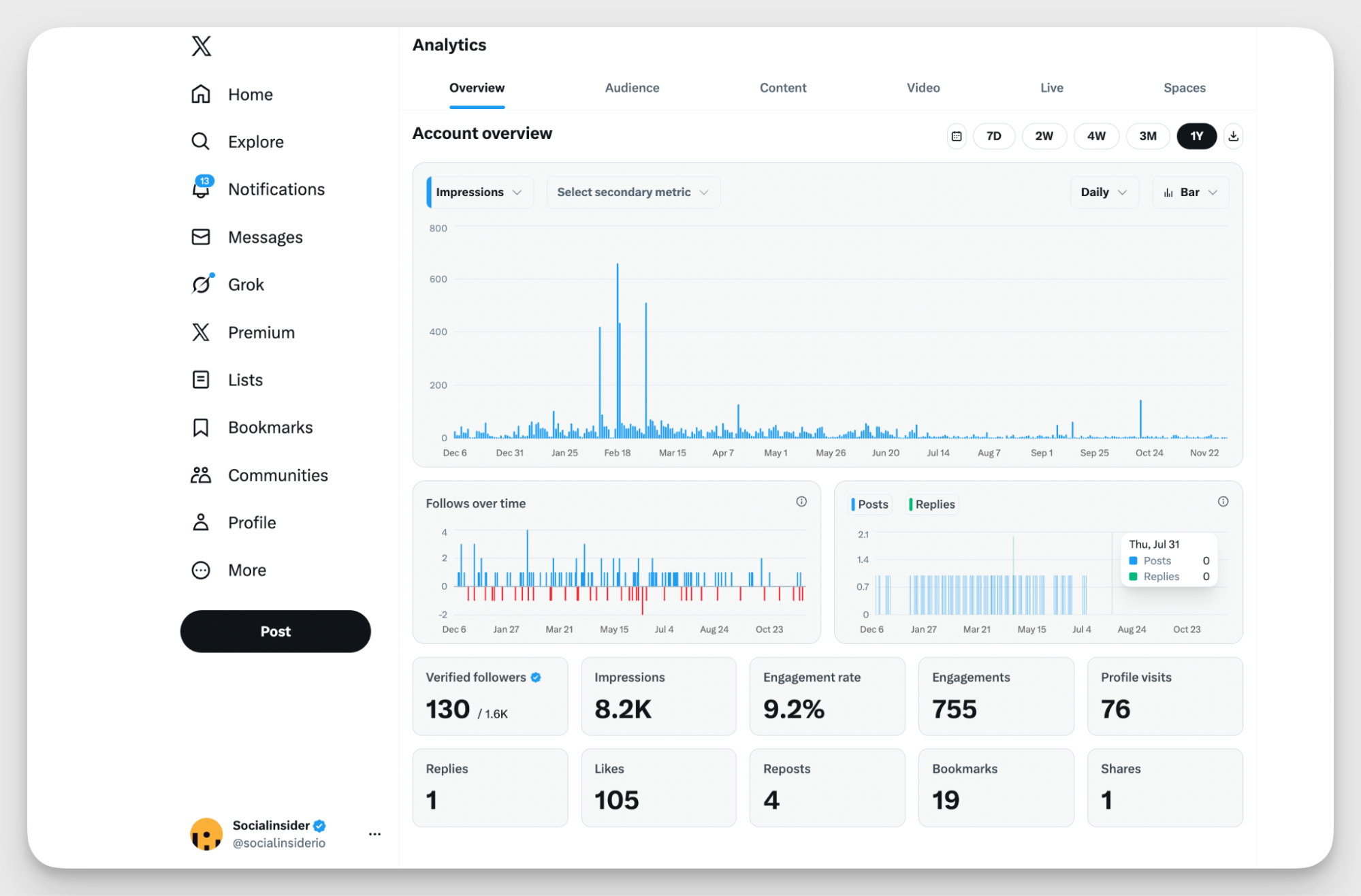Open the Daily granularity dropdown
Image resolution: width=1361 pixels, height=896 pixels.
pos(1103,192)
